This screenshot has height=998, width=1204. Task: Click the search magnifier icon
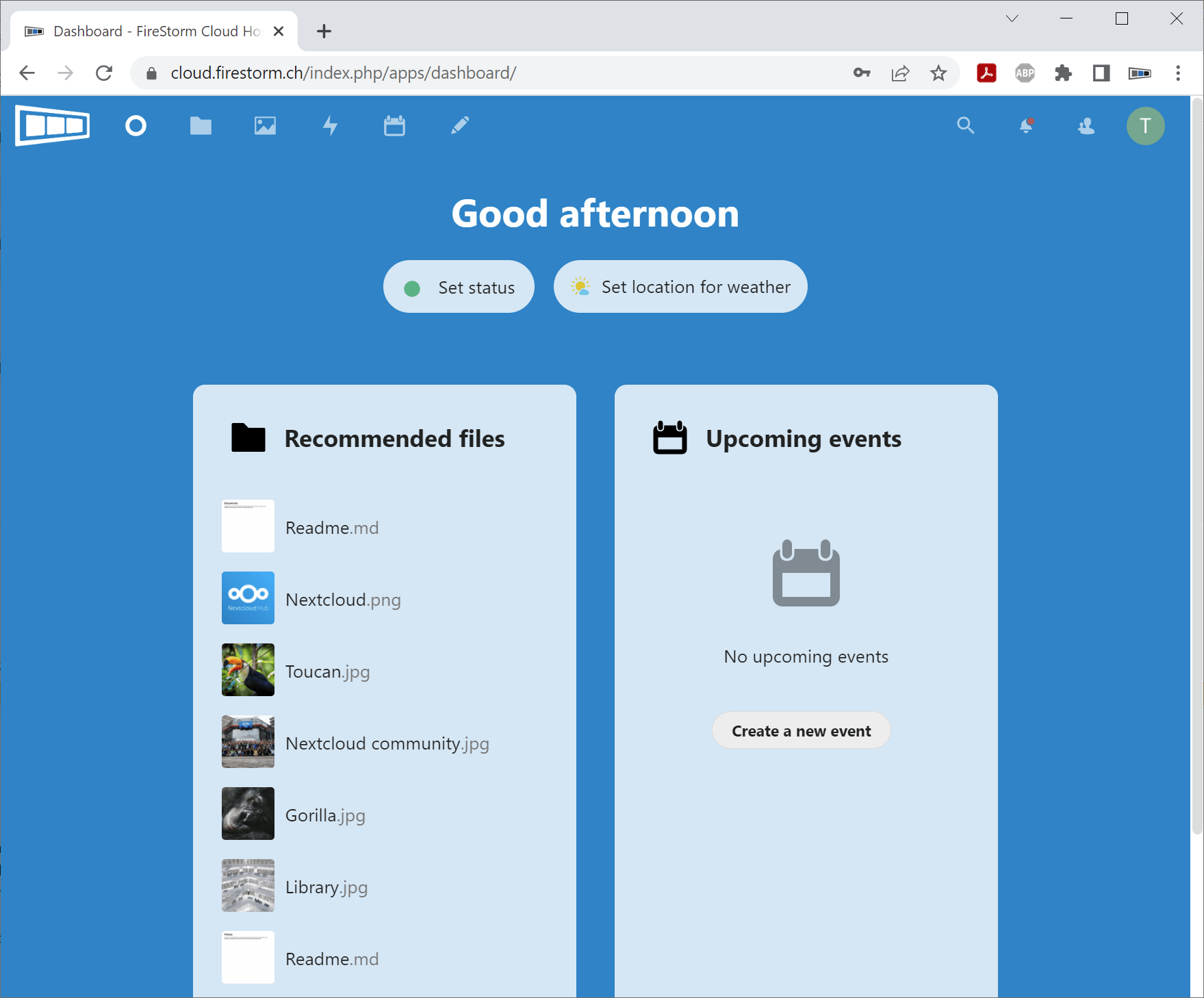coord(965,126)
